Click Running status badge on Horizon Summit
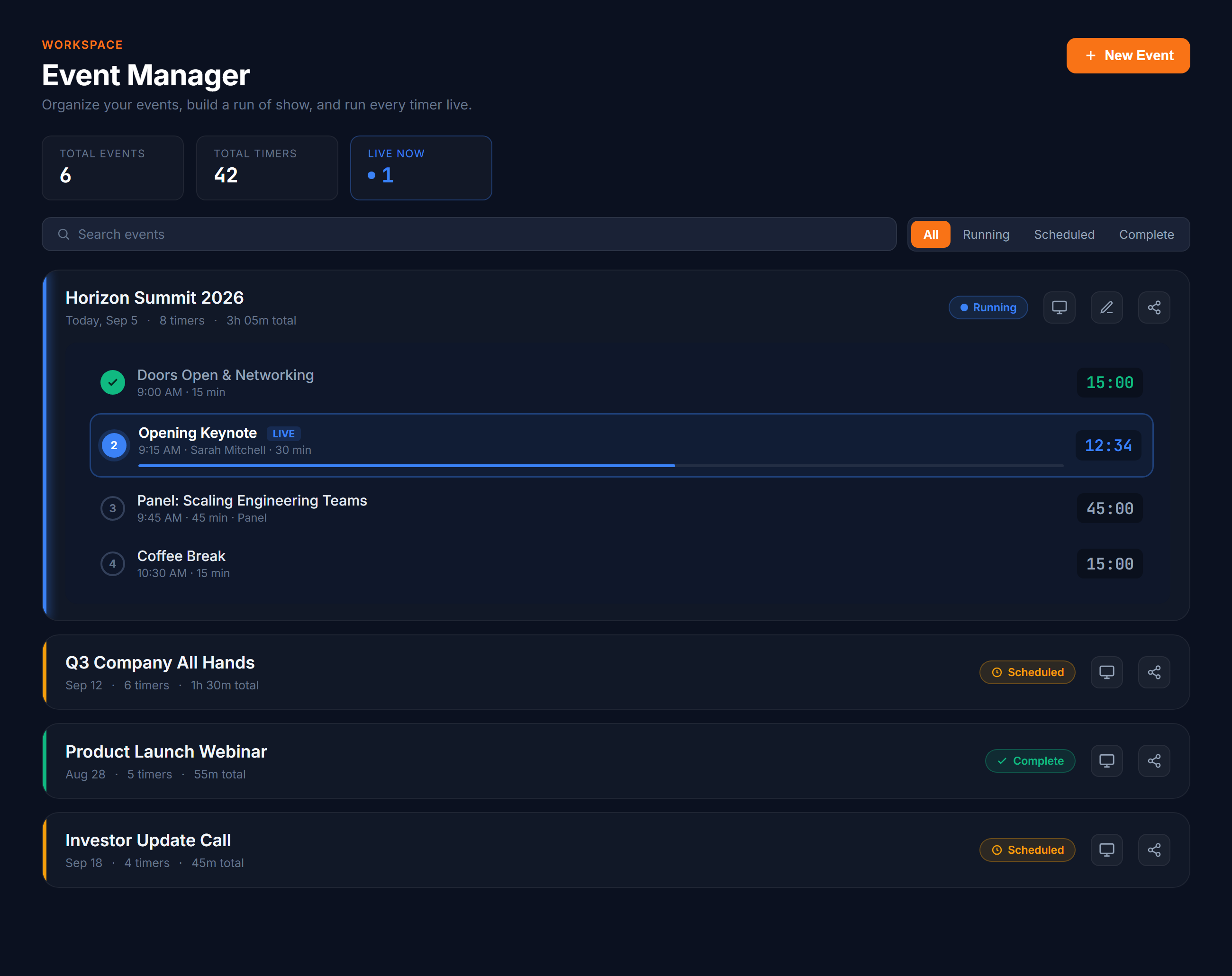This screenshot has width=1232, height=976. pos(988,307)
